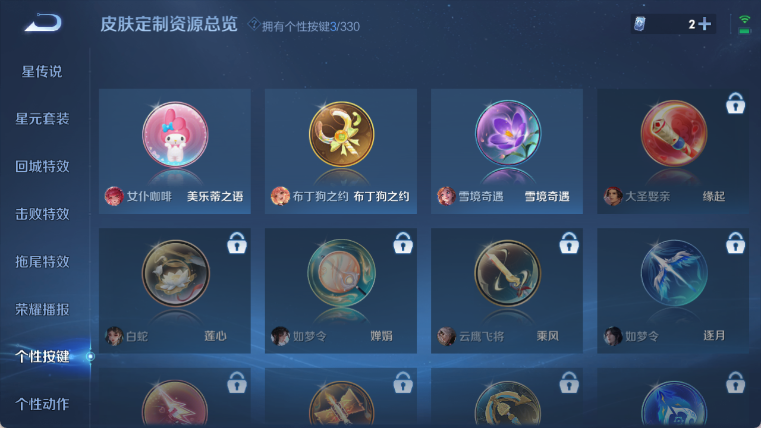Click the lock on 云鹰飞将 乘风 card
The image size is (761, 428).
point(569,243)
